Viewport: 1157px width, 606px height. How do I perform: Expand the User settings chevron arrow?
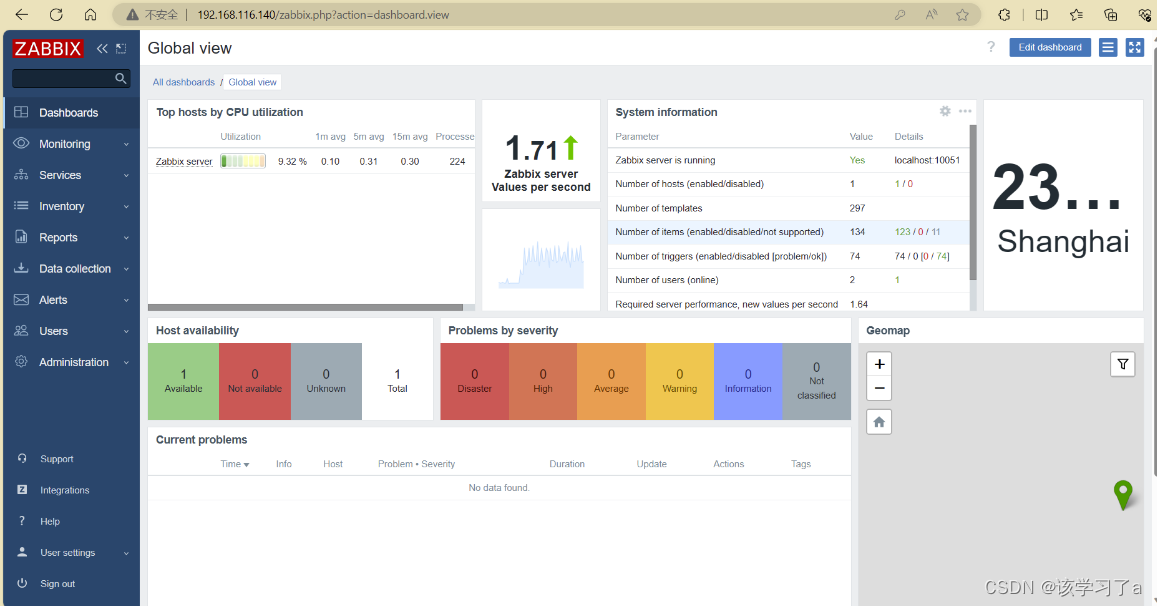(x=126, y=553)
